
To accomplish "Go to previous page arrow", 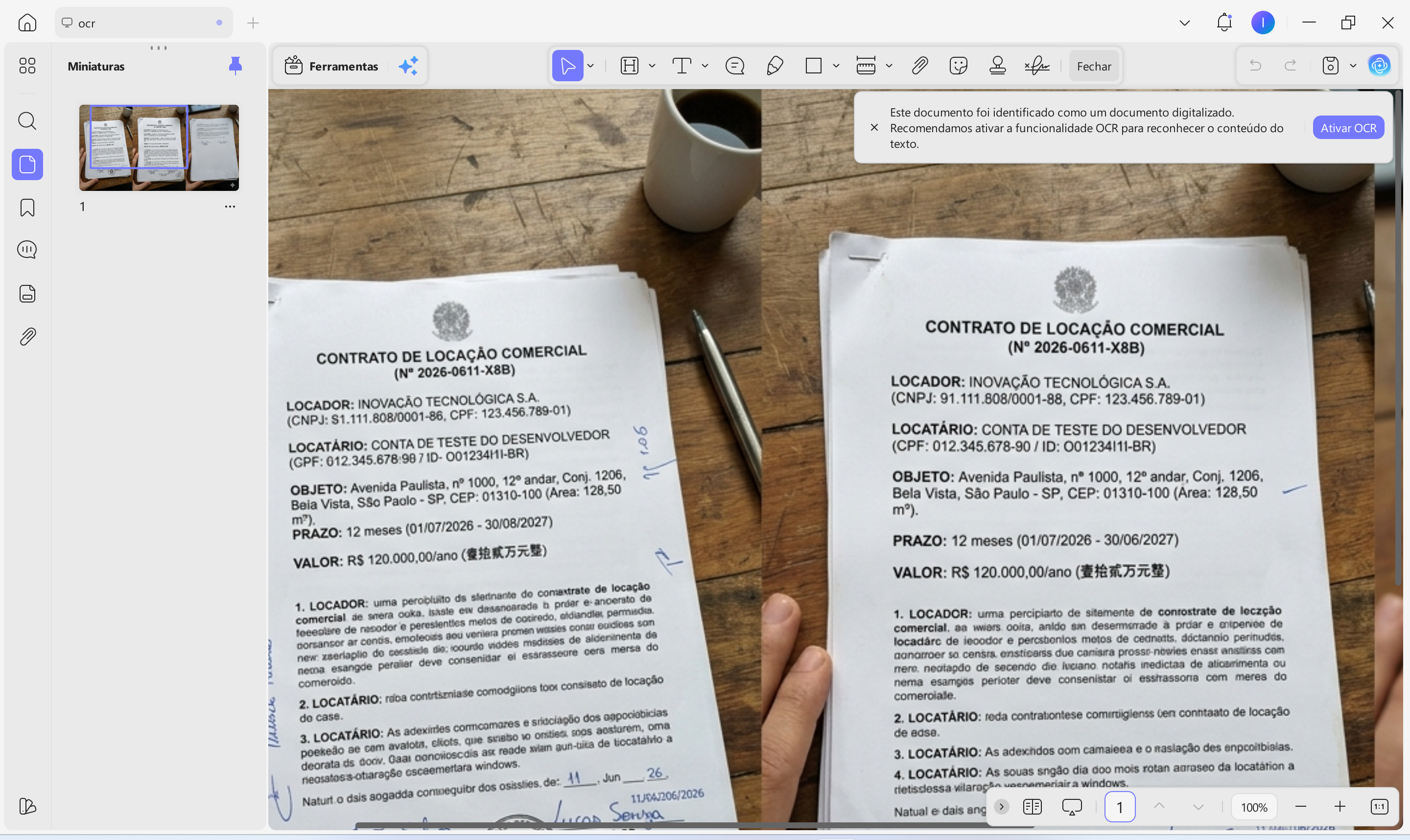I will coord(1159,806).
